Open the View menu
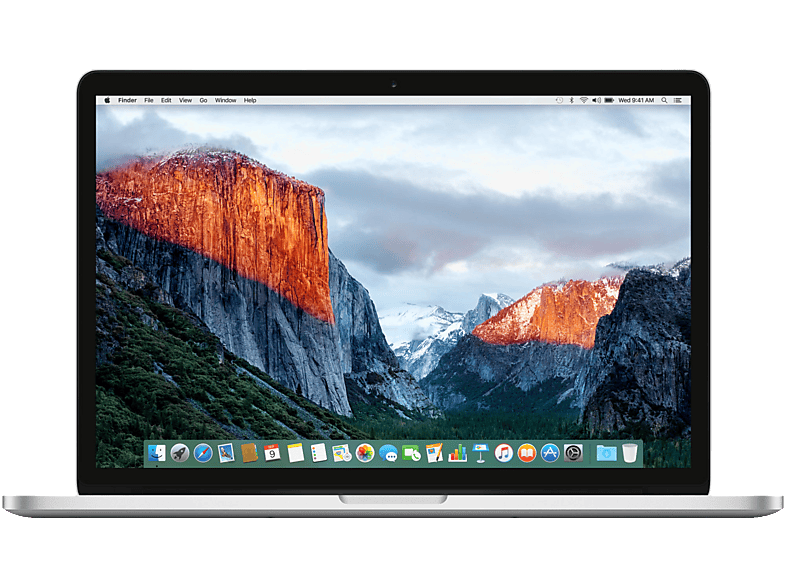The height and width of the screenshot is (587, 786). pyautogui.click(x=185, y=100)
